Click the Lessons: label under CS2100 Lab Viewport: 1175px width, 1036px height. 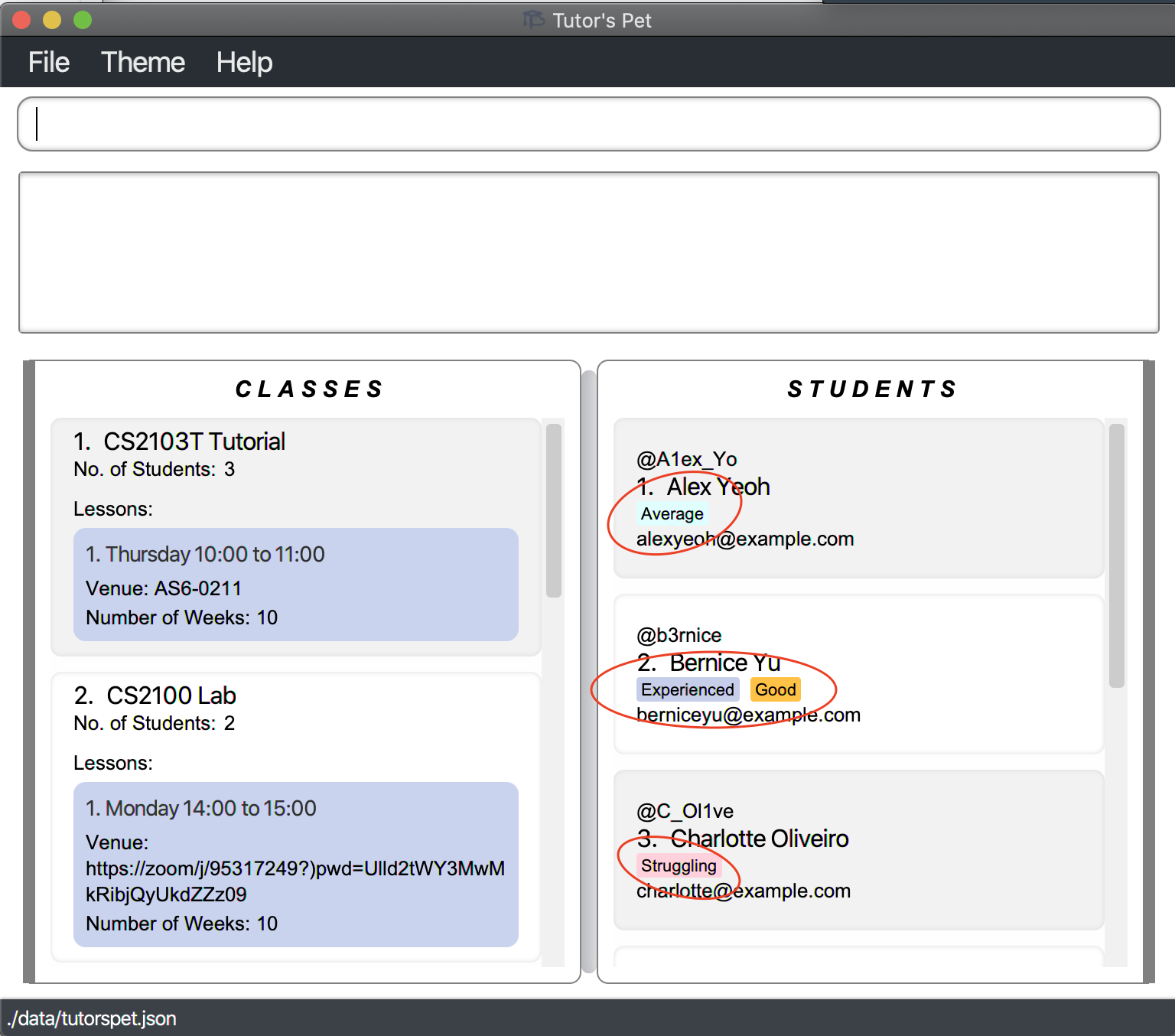[x=113, y=763]
